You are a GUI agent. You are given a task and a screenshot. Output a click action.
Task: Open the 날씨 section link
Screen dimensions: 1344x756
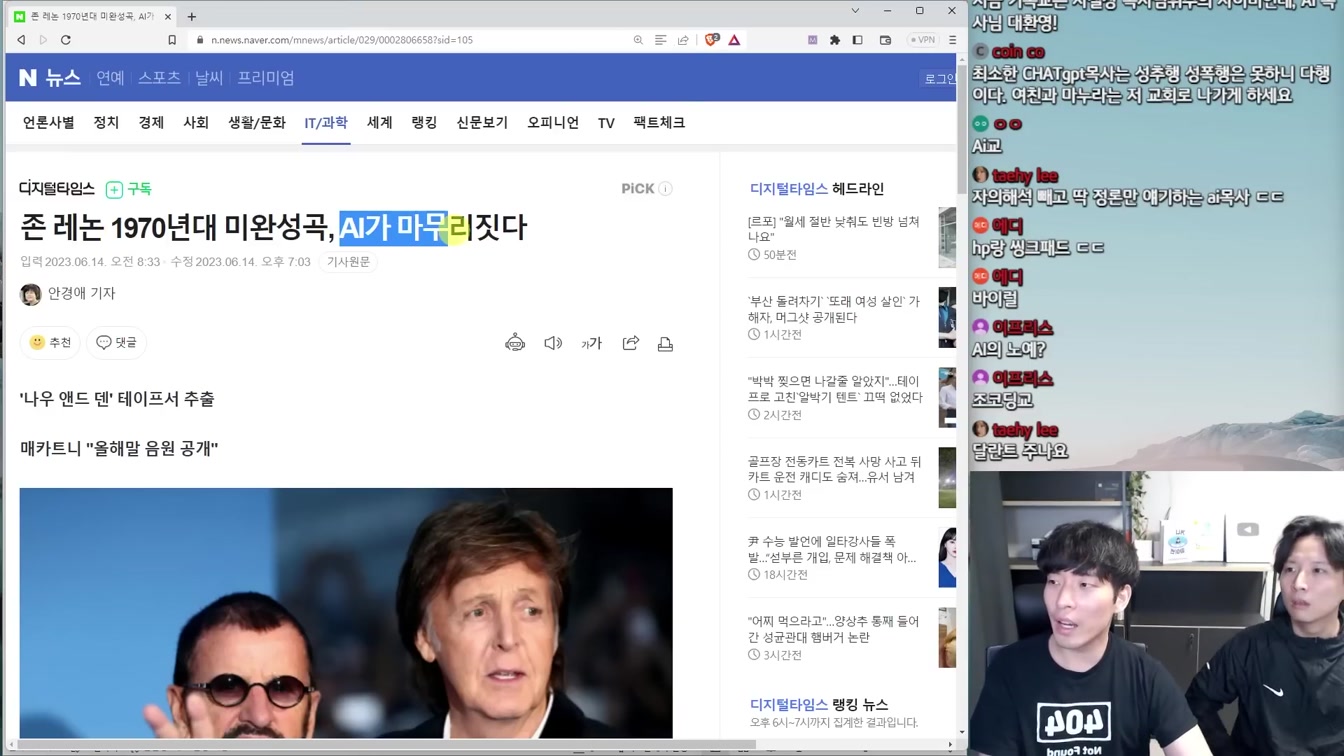(209, 78)
